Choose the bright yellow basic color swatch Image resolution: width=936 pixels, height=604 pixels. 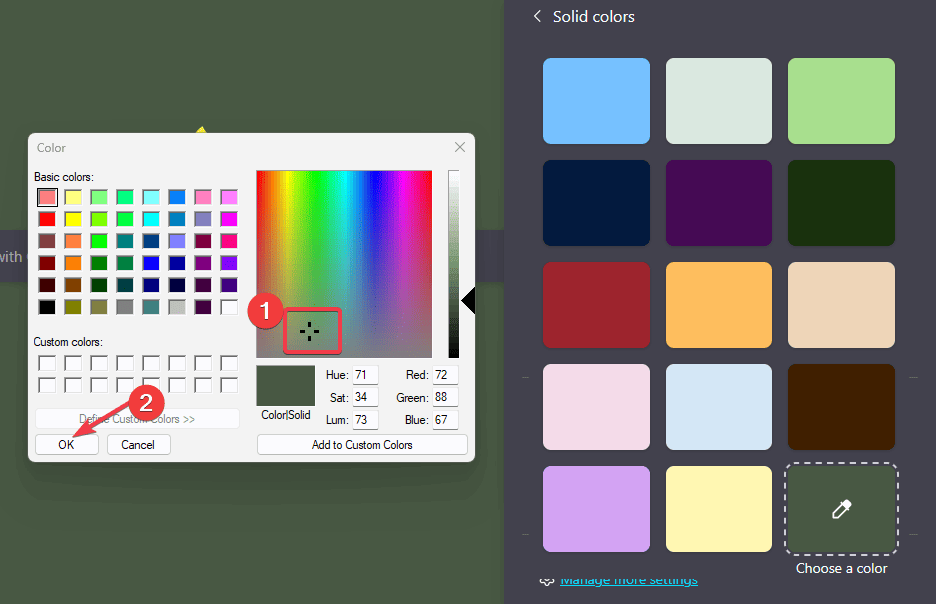73,219
